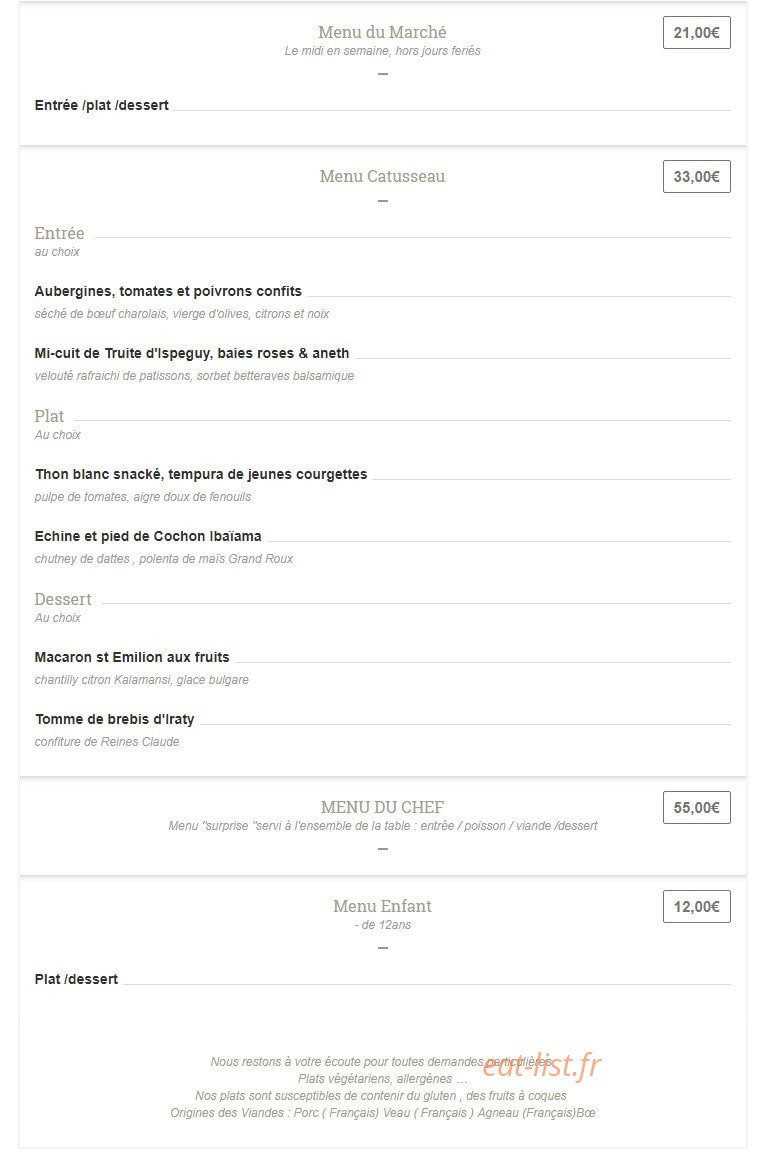Pick Tomme de brebis d'Iraty
The width and height of the screenshot is (766, 1174).
pos(115,720)
